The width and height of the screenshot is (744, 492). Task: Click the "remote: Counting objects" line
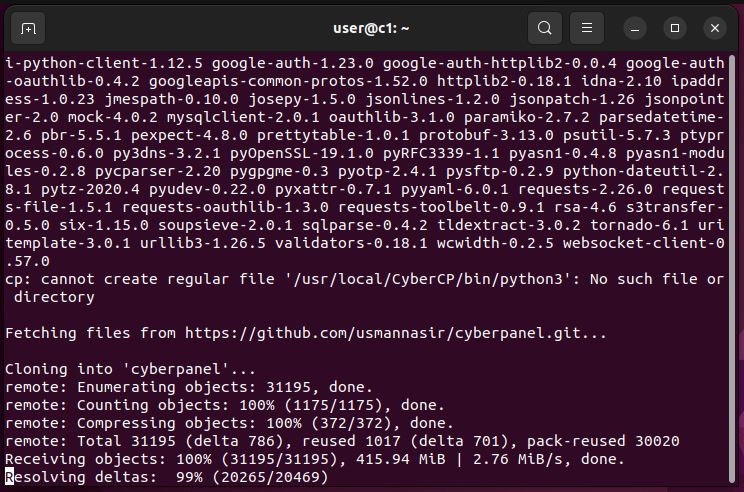pos(224,405)
